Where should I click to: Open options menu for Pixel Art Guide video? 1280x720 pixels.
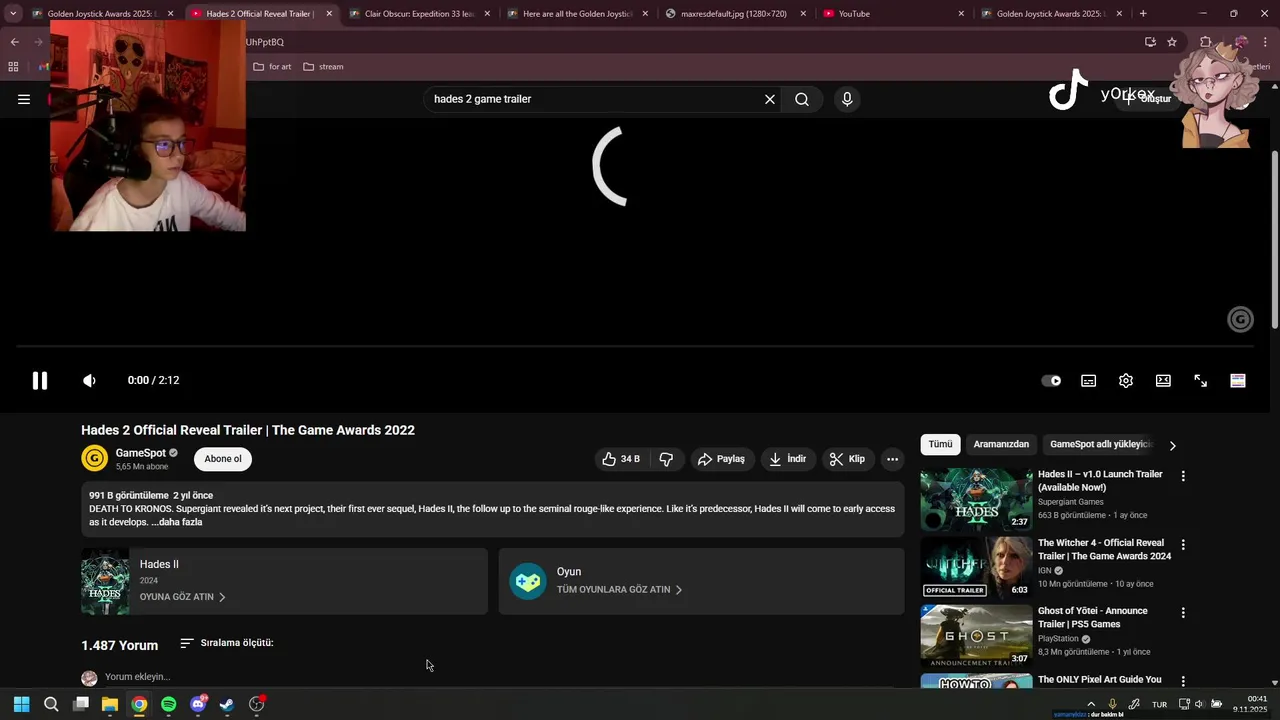[1183, 681]
